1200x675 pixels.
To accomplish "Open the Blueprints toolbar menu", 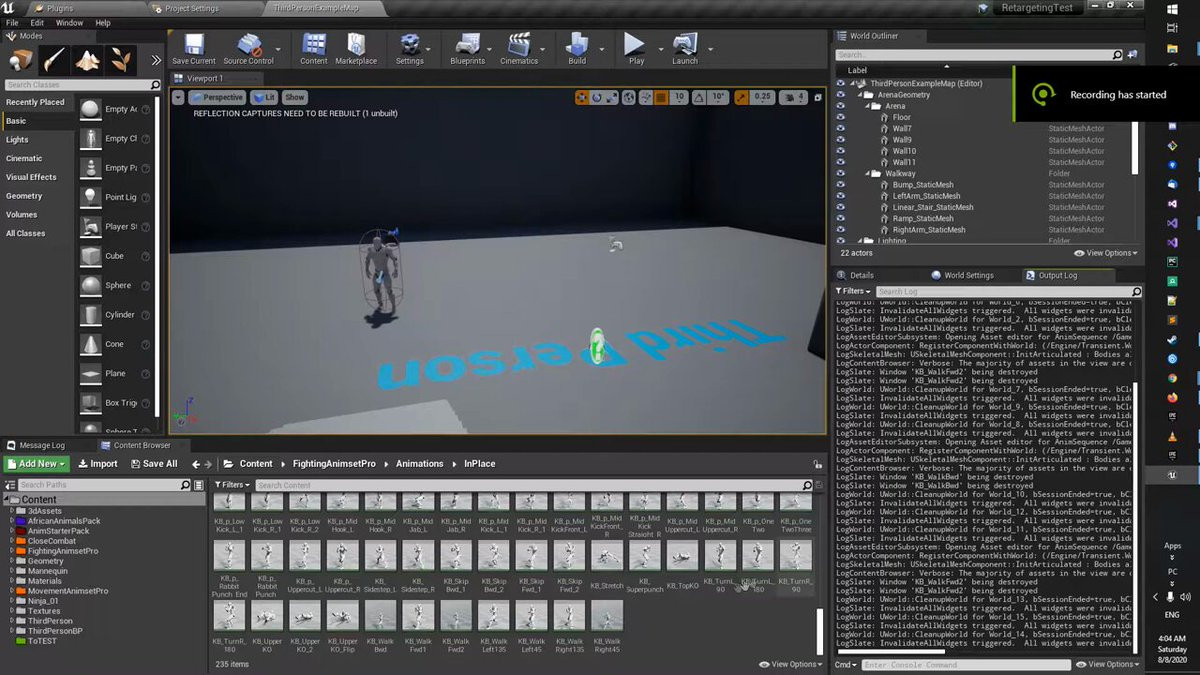I will [x=467, y=47].
